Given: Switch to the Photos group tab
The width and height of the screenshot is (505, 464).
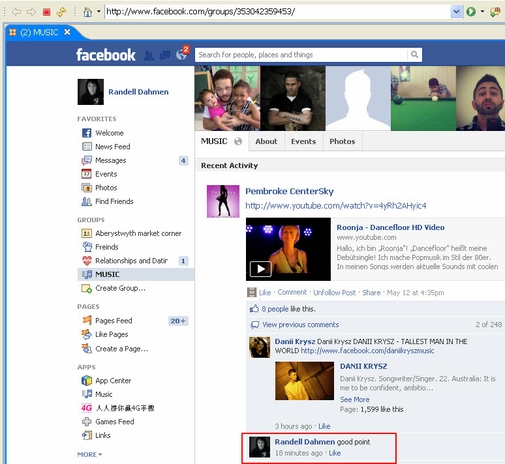Looking at the screenshot, I should (342, 141).
